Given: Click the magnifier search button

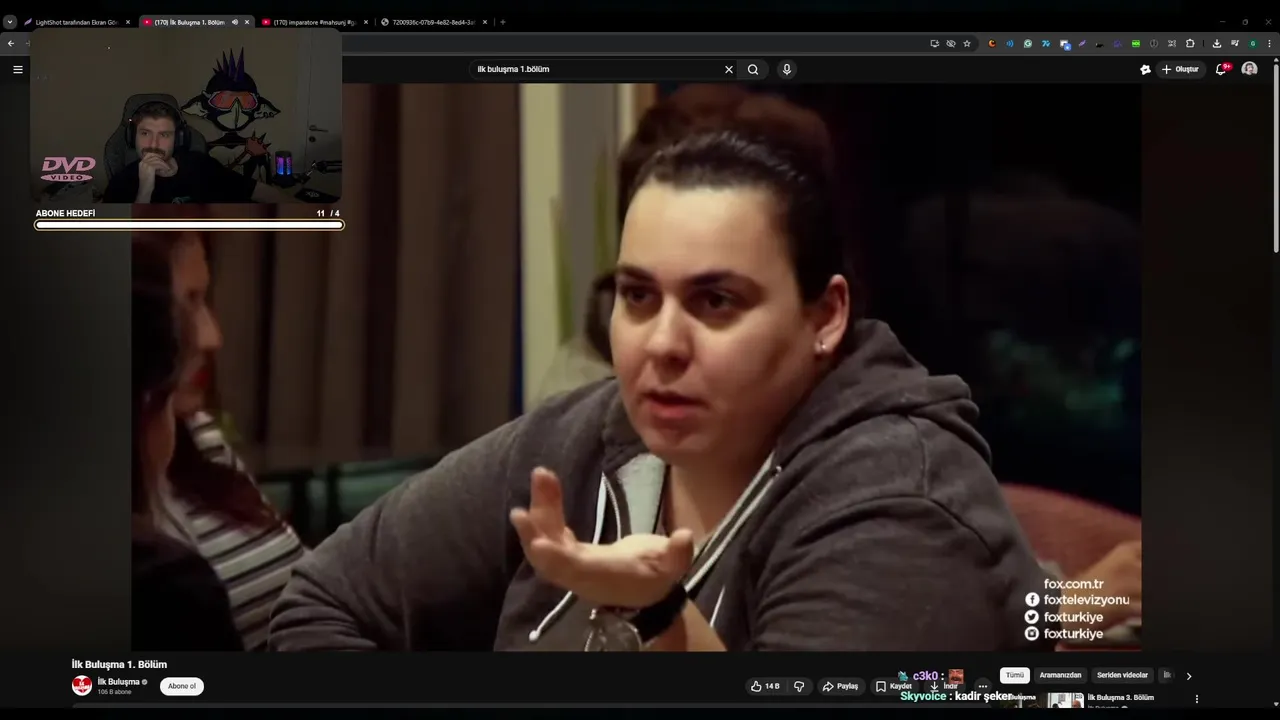Looking at the screenshot, I should tap(753, 69).
